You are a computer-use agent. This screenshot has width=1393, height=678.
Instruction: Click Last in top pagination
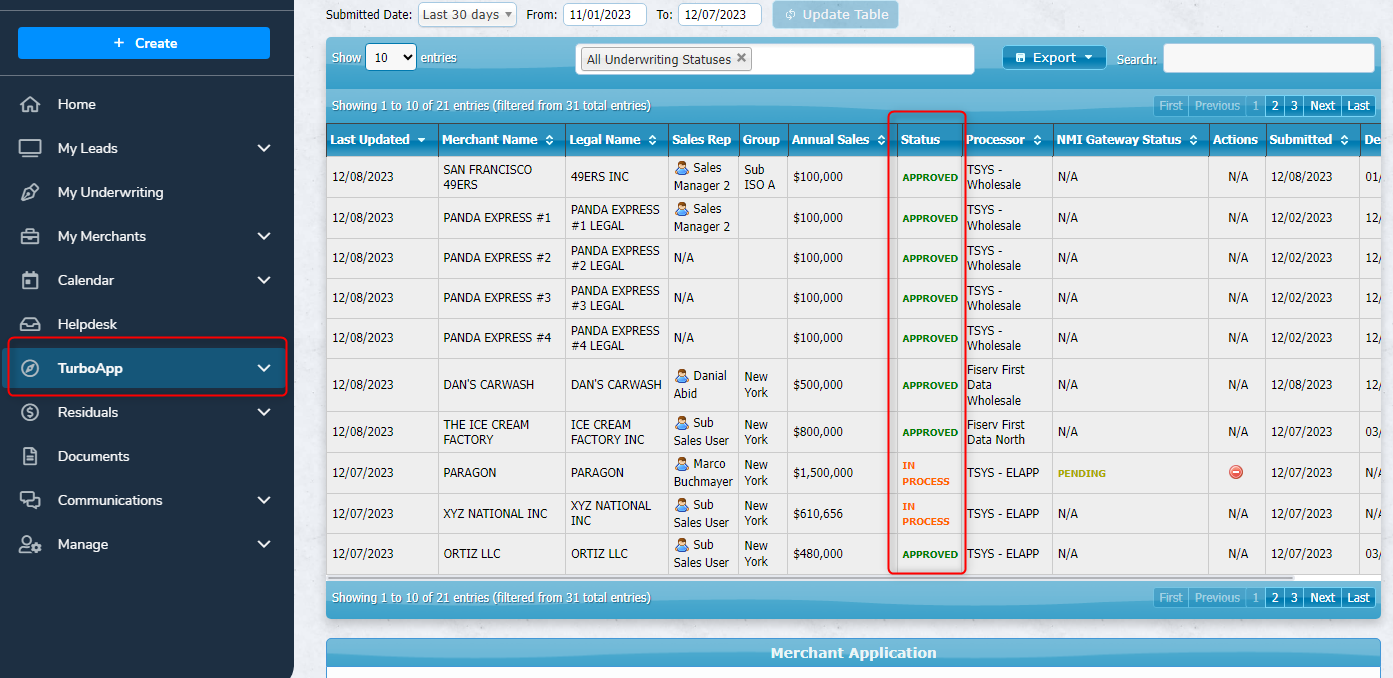pos(1358,105)
